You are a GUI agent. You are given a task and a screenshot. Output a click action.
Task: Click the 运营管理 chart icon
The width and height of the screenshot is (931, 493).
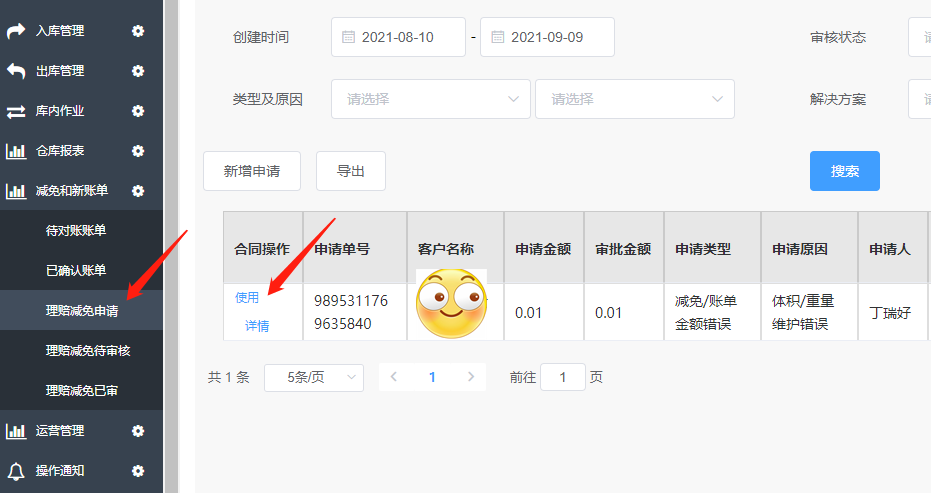16,431
